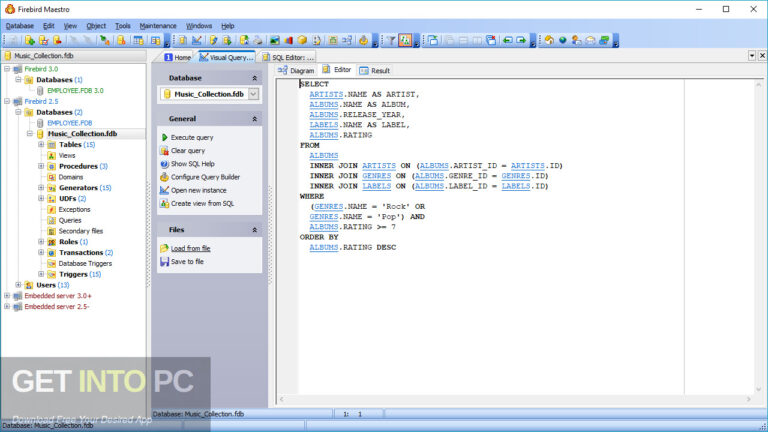Click the printer toolbar icon

(x=258, y=40)
